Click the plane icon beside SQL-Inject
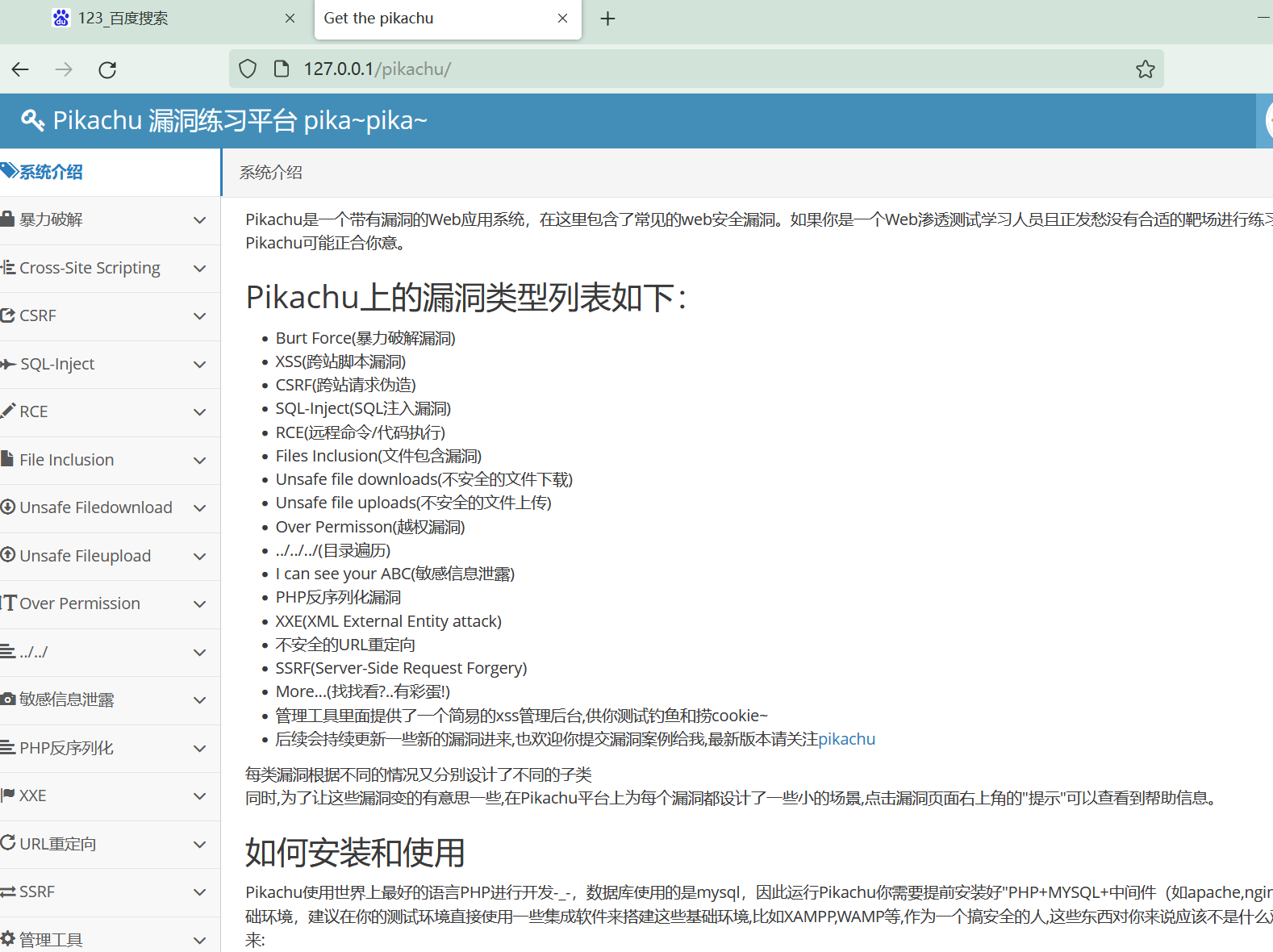The height and width of the screenshot is (952, 1273). point(8,364)
